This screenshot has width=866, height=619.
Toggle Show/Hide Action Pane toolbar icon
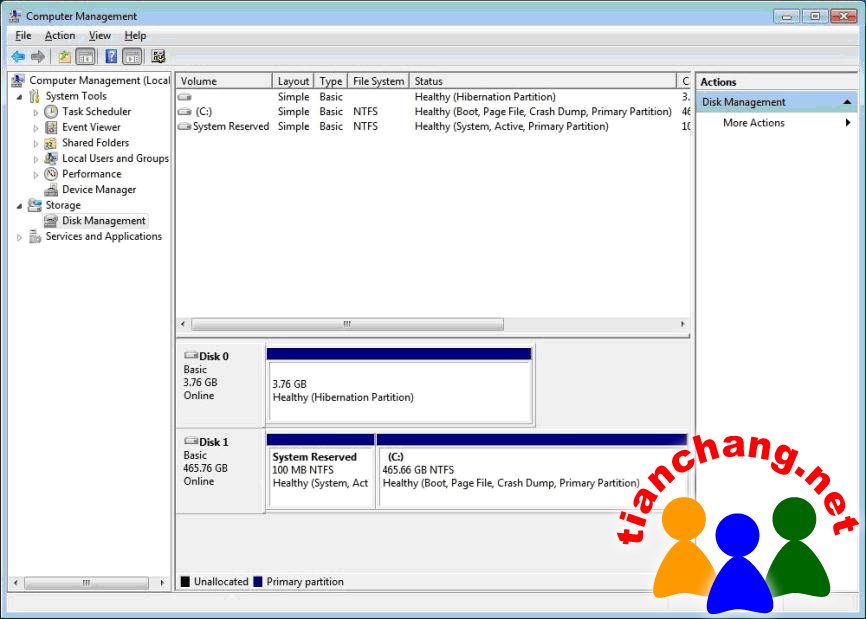point(132,56)
